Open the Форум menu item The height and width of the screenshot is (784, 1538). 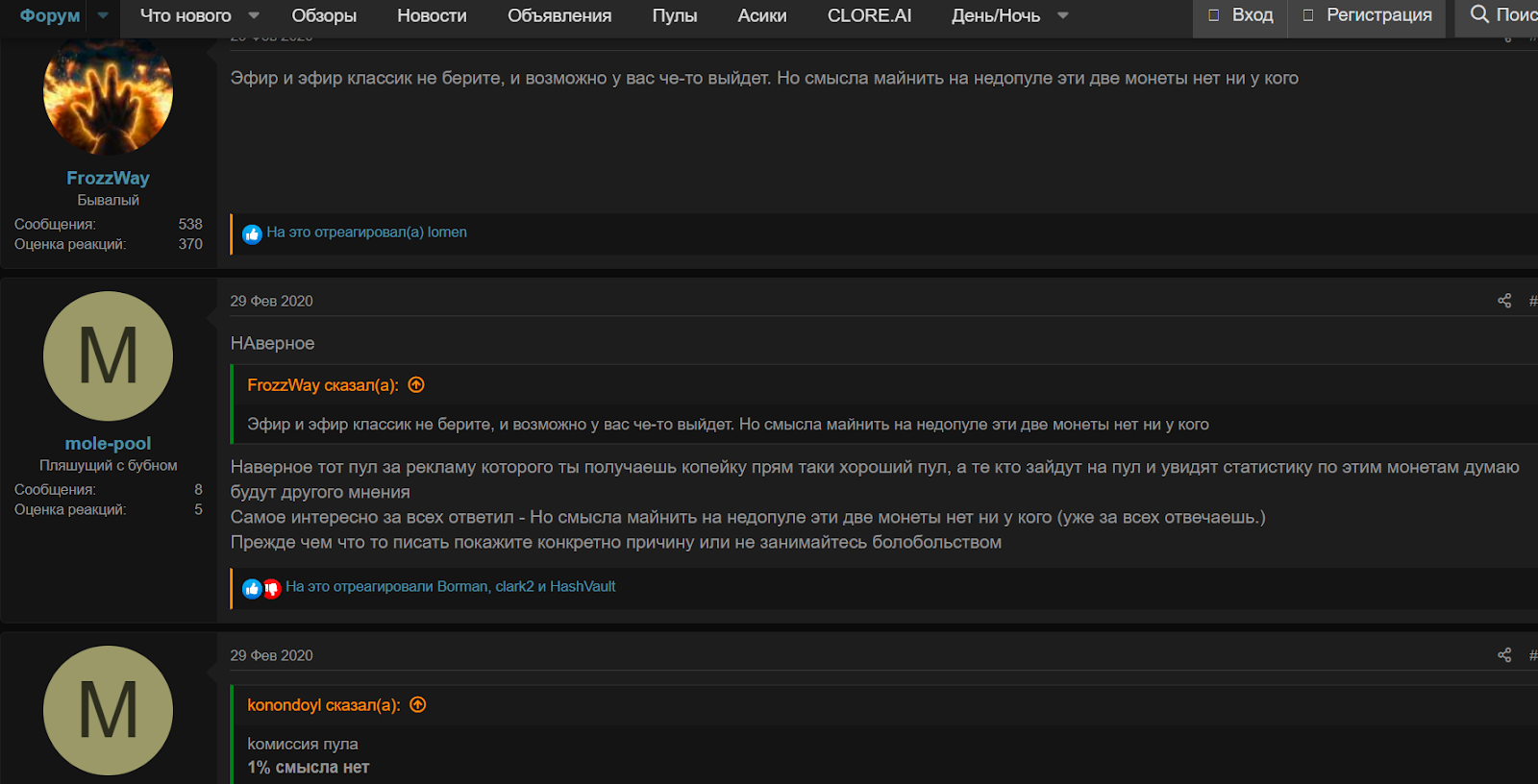[50, 15]
